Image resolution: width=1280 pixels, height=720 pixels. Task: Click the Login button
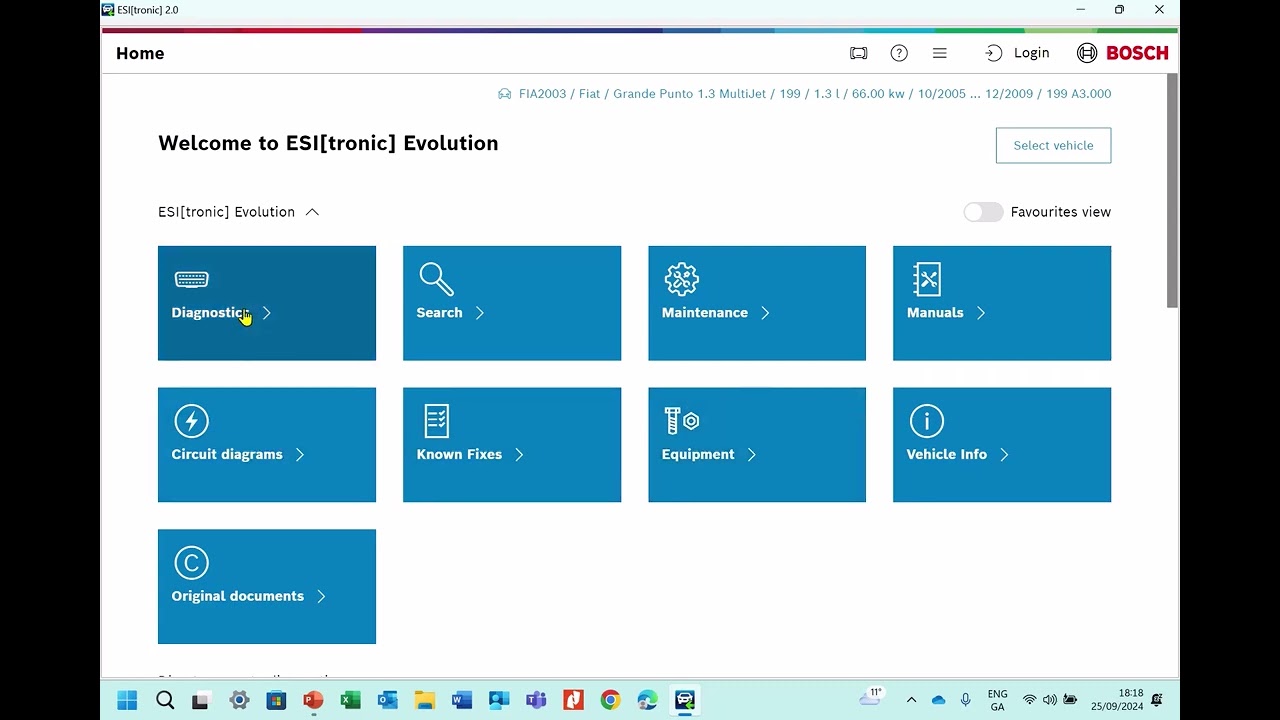click(x=1017, y=53)
